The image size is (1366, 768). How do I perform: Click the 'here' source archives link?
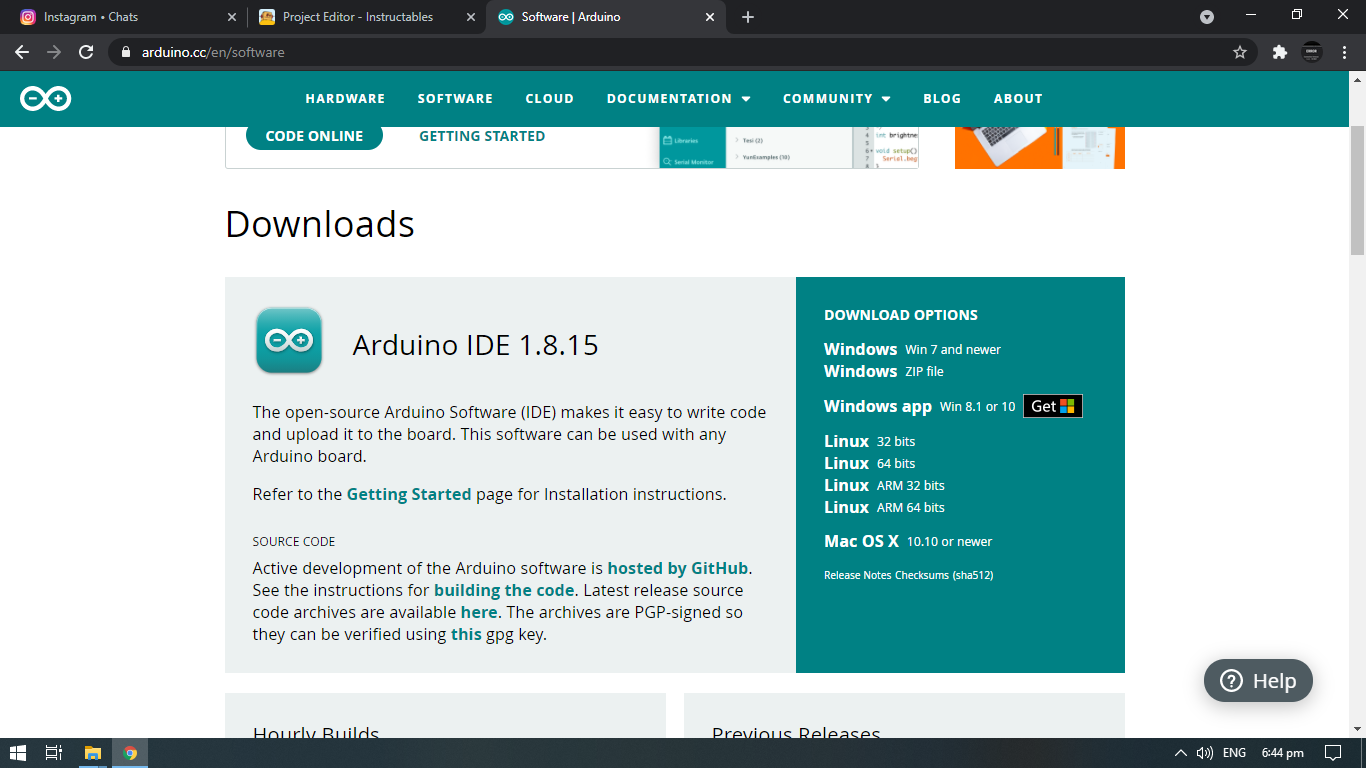[479, 612]
